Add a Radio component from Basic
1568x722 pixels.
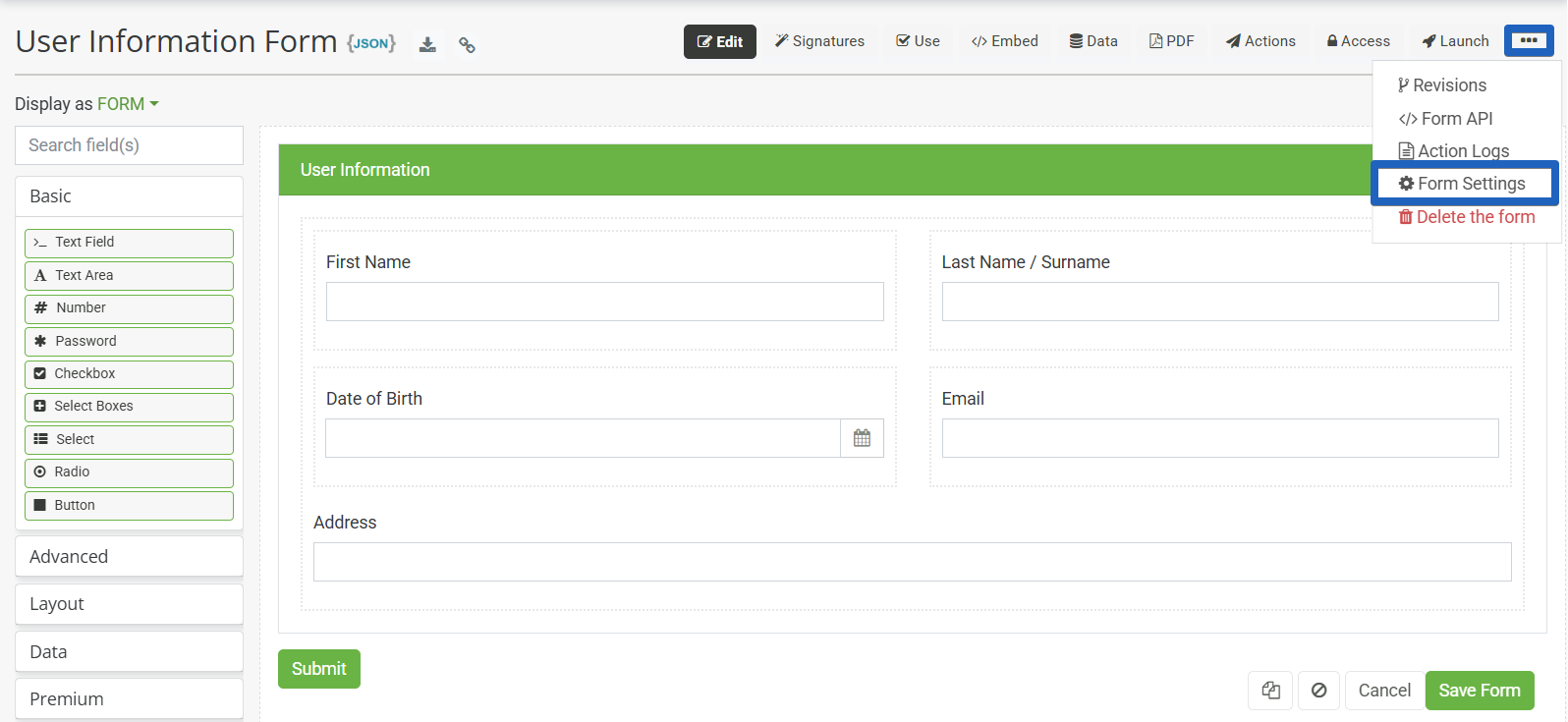click(129, 472)
